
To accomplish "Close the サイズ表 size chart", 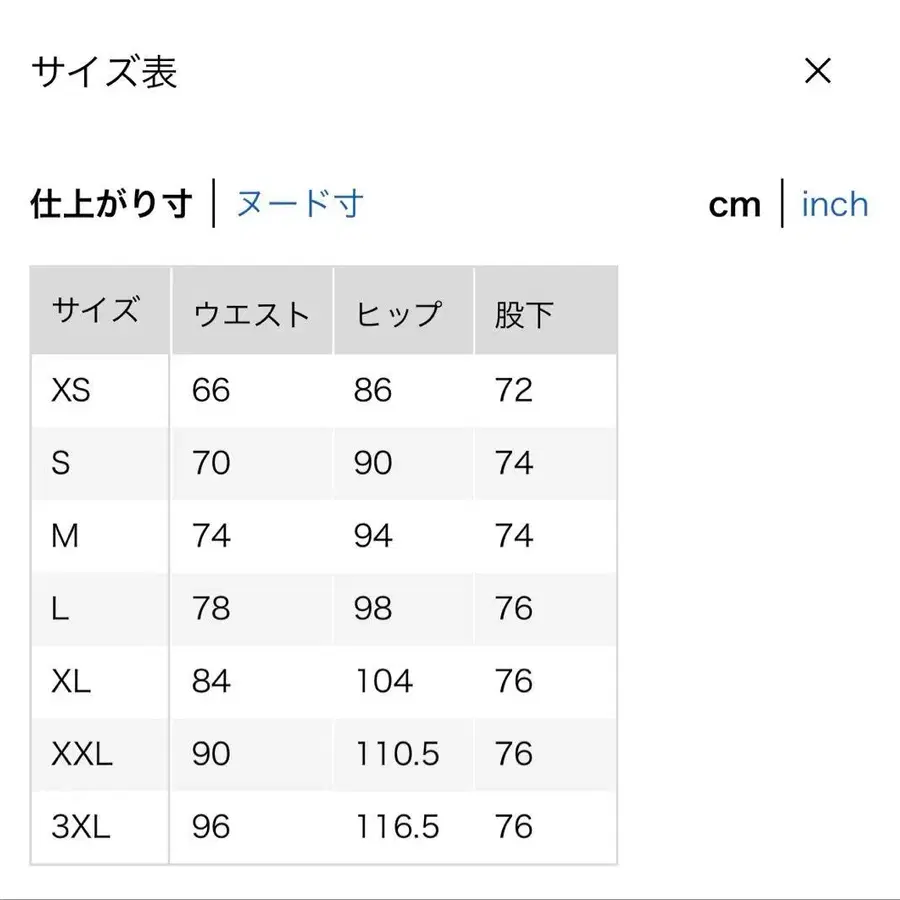I will point(818,70).
